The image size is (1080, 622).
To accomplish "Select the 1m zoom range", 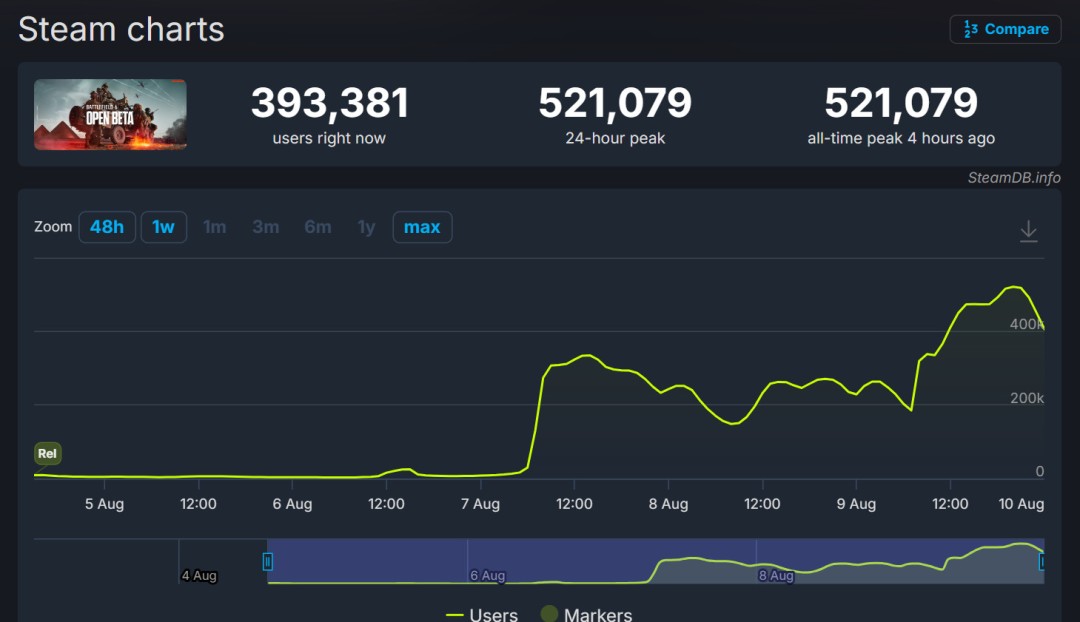I will pyautogui.click(x=214, y=227).
